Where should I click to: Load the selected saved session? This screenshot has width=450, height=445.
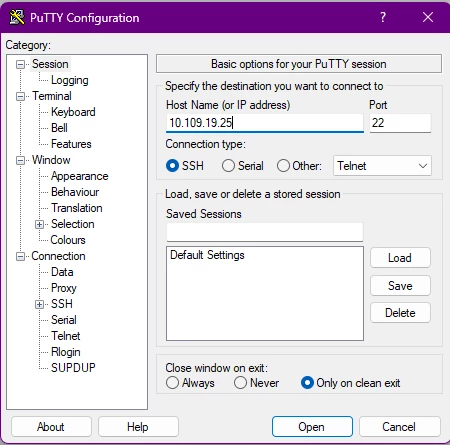400,258
